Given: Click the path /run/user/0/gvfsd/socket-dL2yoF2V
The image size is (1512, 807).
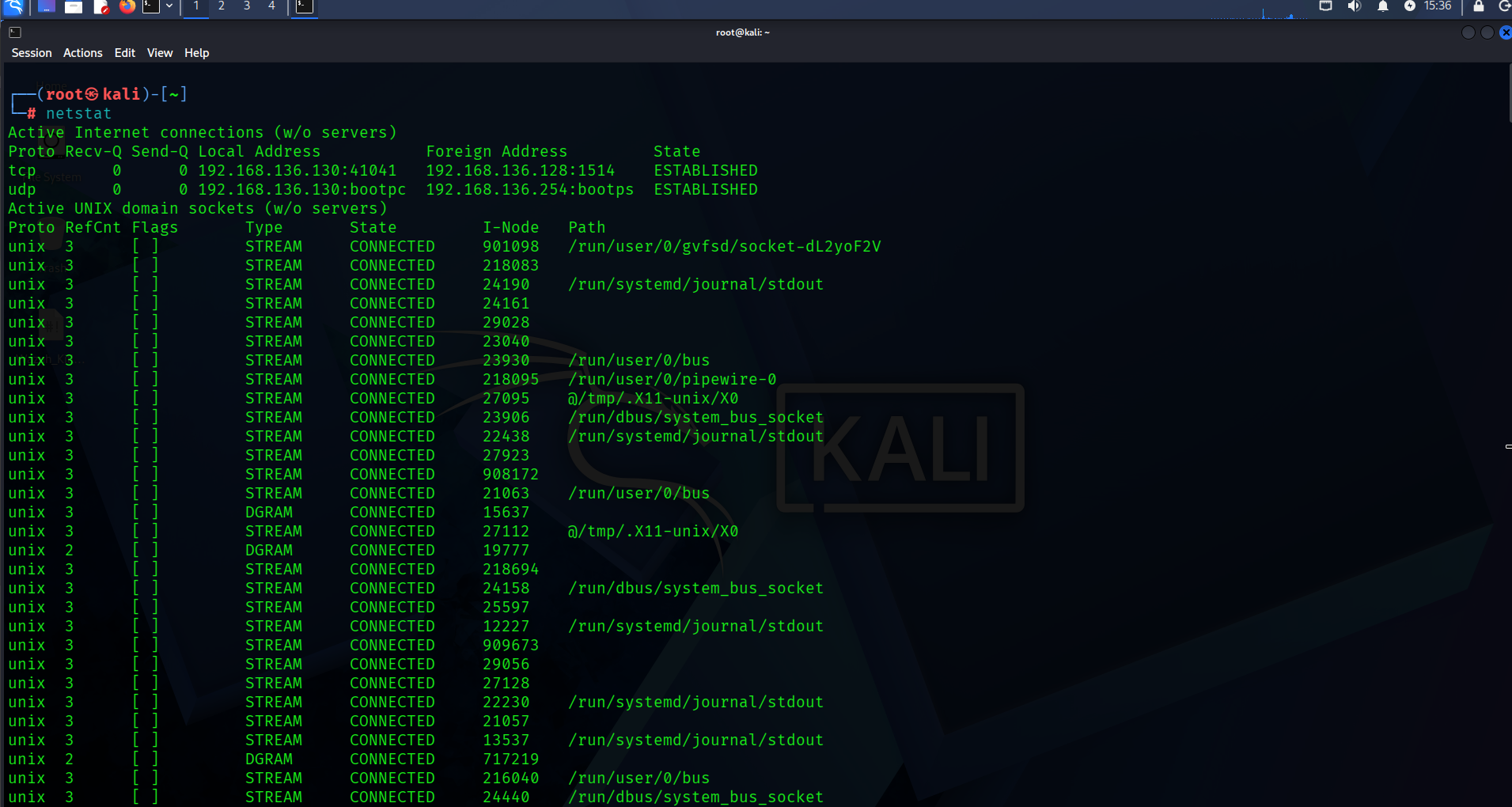Looking at the screenshot, I should click(x=725, y=247).
